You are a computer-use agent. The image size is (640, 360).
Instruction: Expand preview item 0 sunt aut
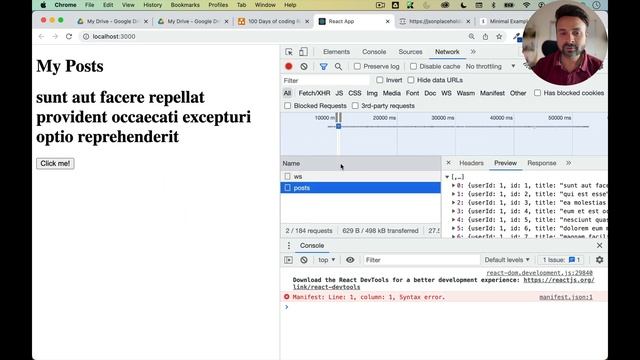click(453, 185)
